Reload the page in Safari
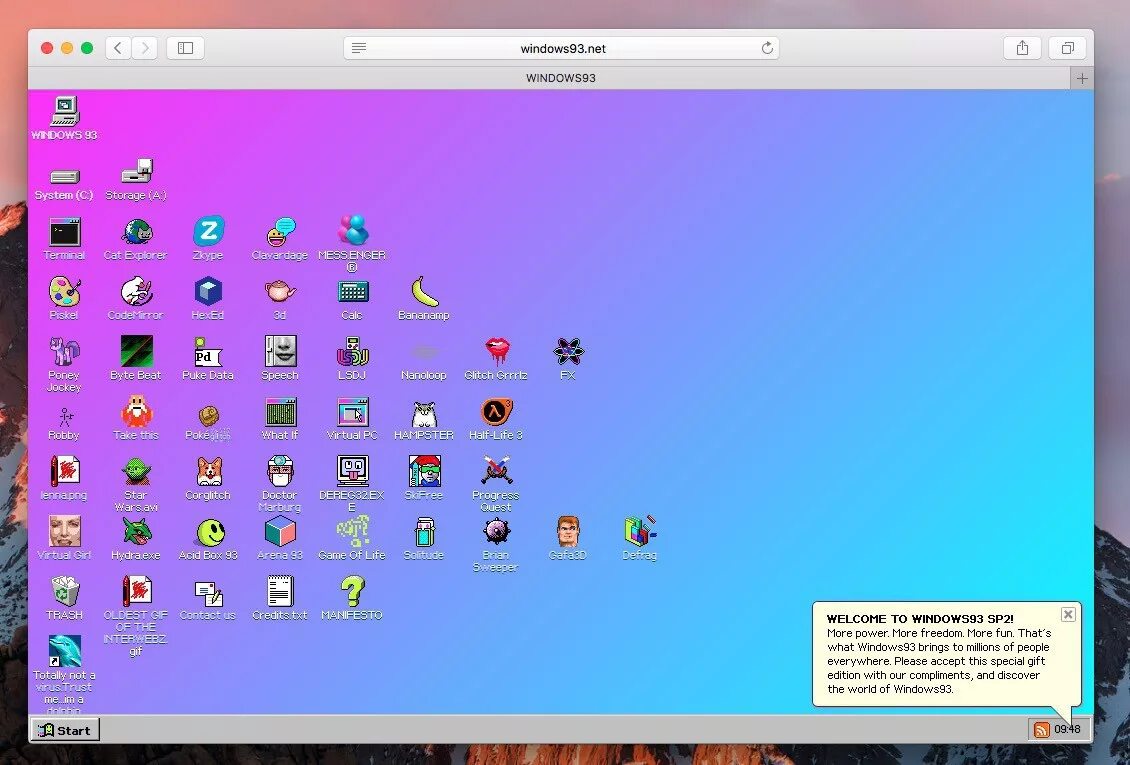Screen dimensions: 1130x765 (767, 48)
